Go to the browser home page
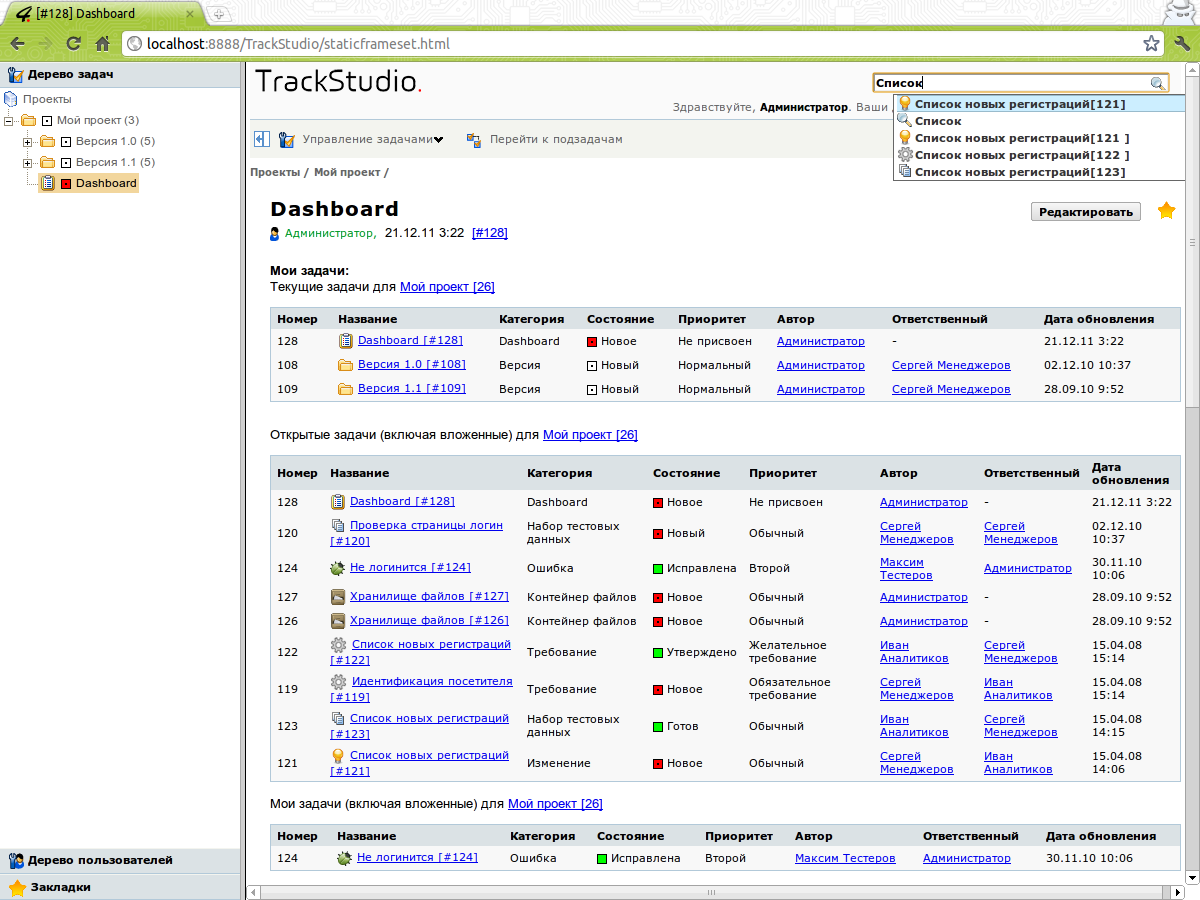 click(x=102, y=44)
